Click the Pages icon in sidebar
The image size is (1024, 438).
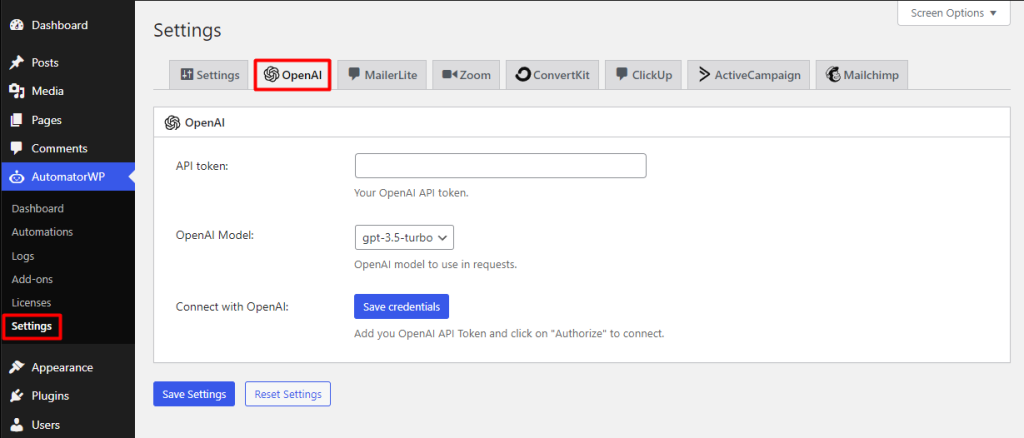[x=17, y=120]
